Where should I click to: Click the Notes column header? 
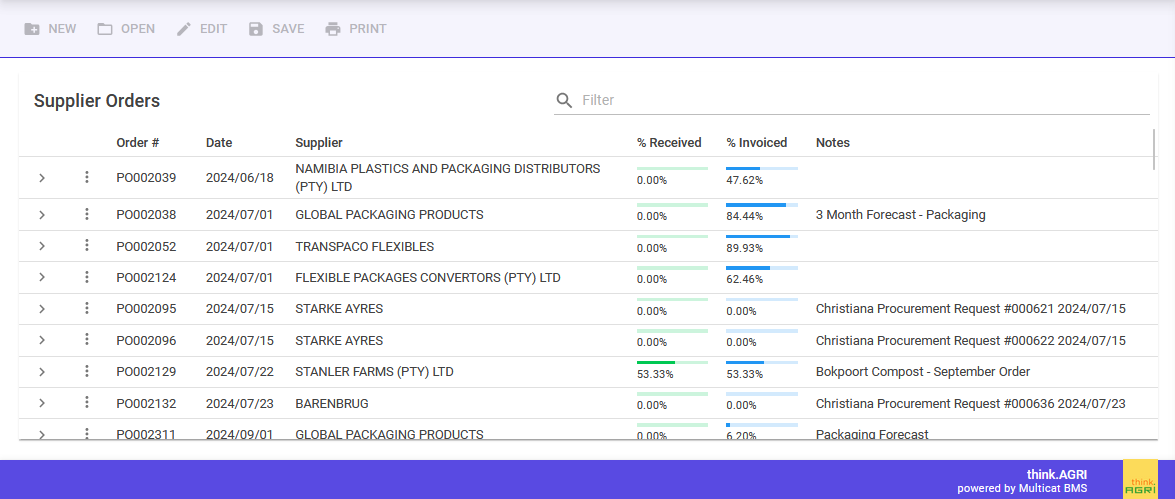833,142
